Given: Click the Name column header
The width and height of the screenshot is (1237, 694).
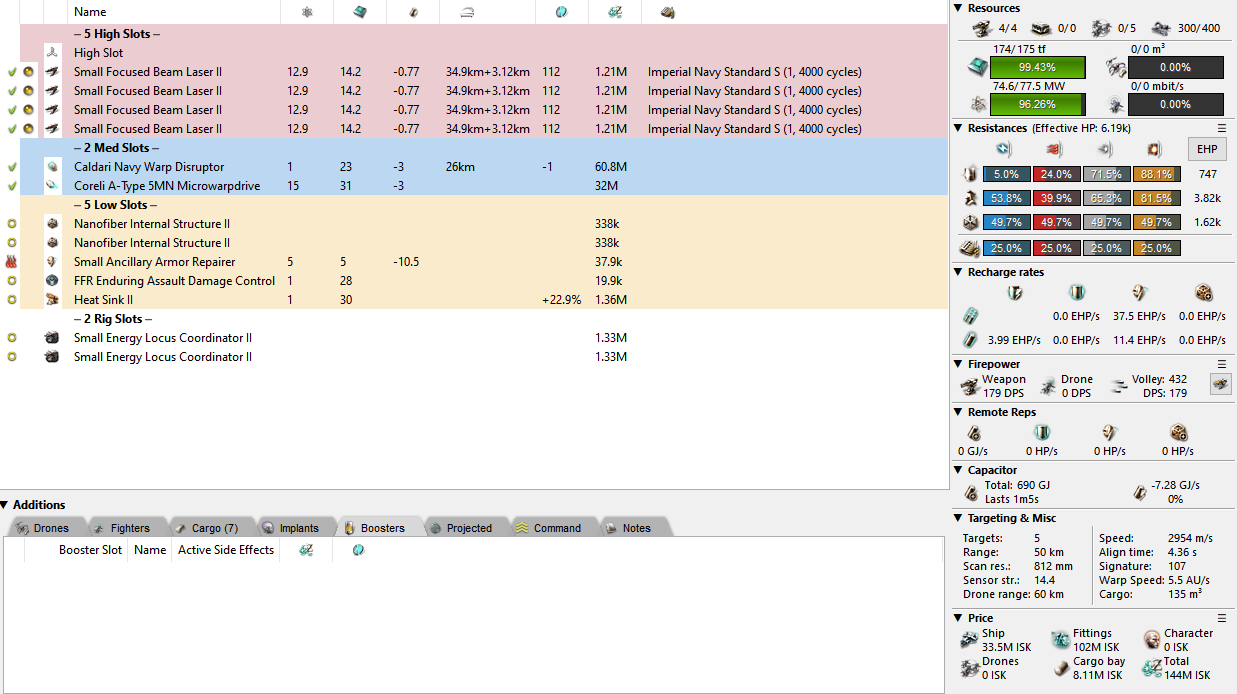Looking at the screenshot, I should [90, 12].
